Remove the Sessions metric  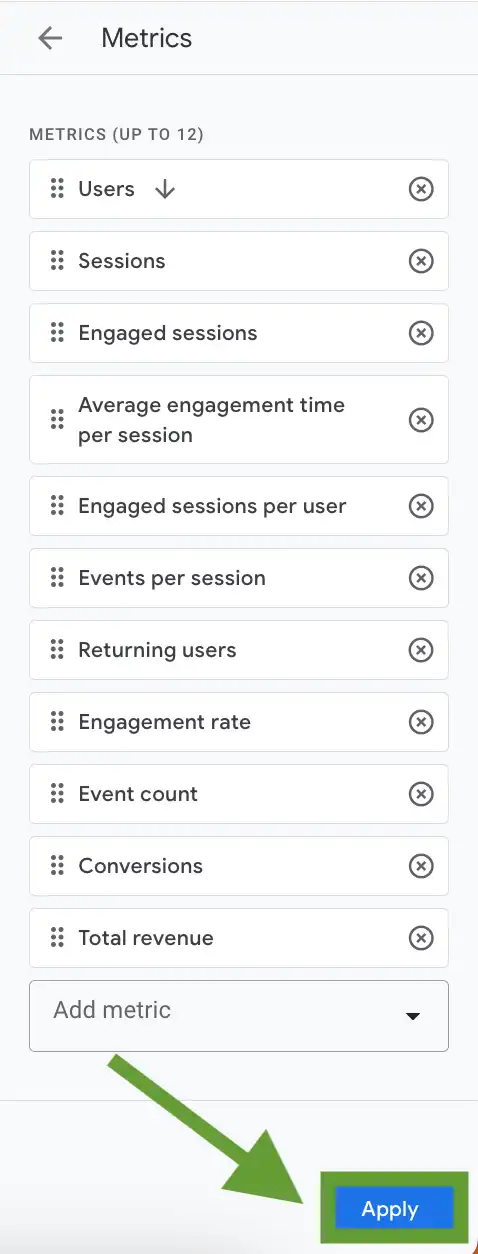click(x=421, y=261)
